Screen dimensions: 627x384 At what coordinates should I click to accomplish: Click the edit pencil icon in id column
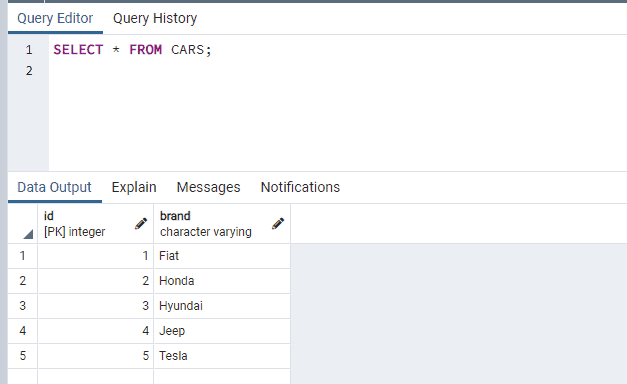(x=141, y=224)
